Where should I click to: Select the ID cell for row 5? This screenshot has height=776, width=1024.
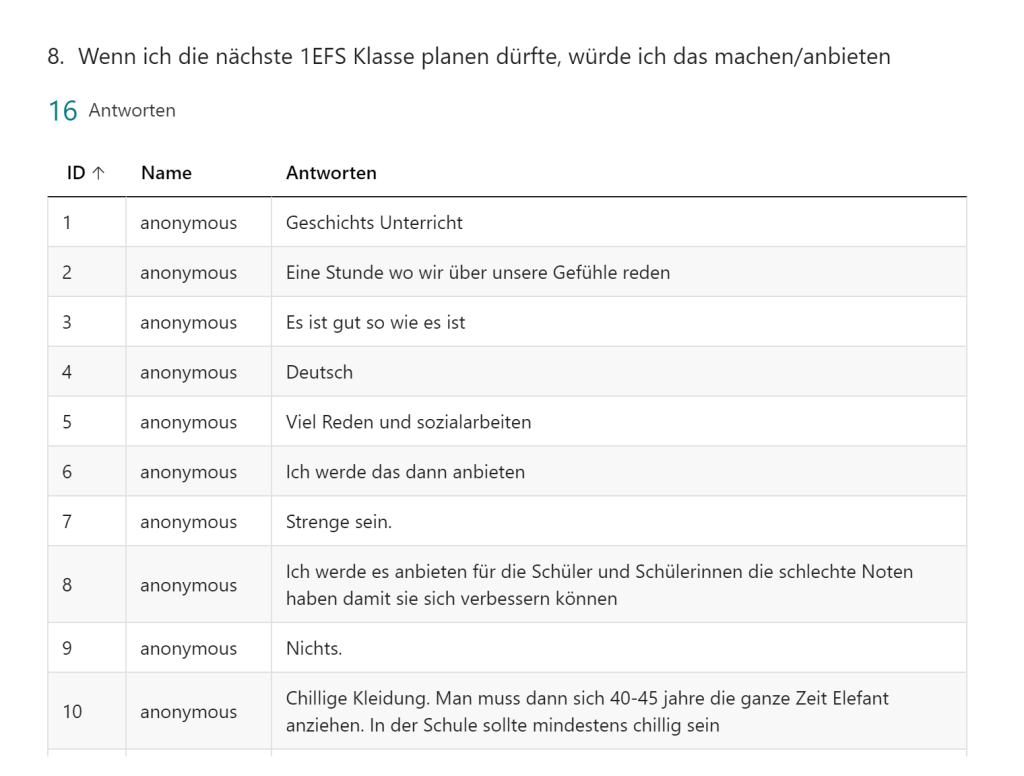(x=67, y=422)
